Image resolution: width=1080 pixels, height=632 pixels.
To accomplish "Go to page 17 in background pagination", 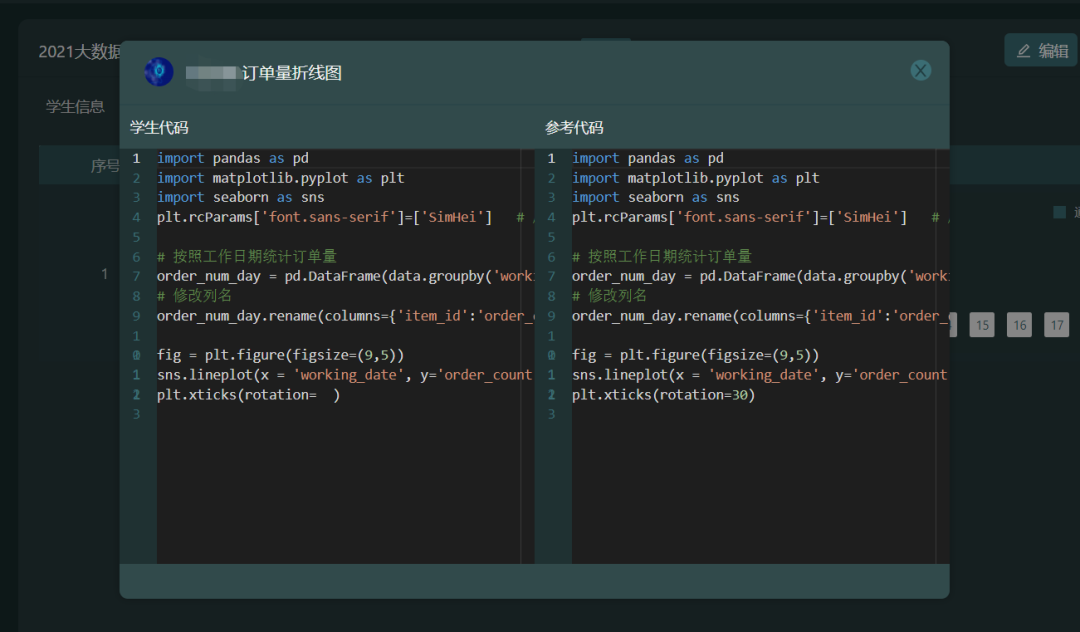I will [x=1057, y=325].
